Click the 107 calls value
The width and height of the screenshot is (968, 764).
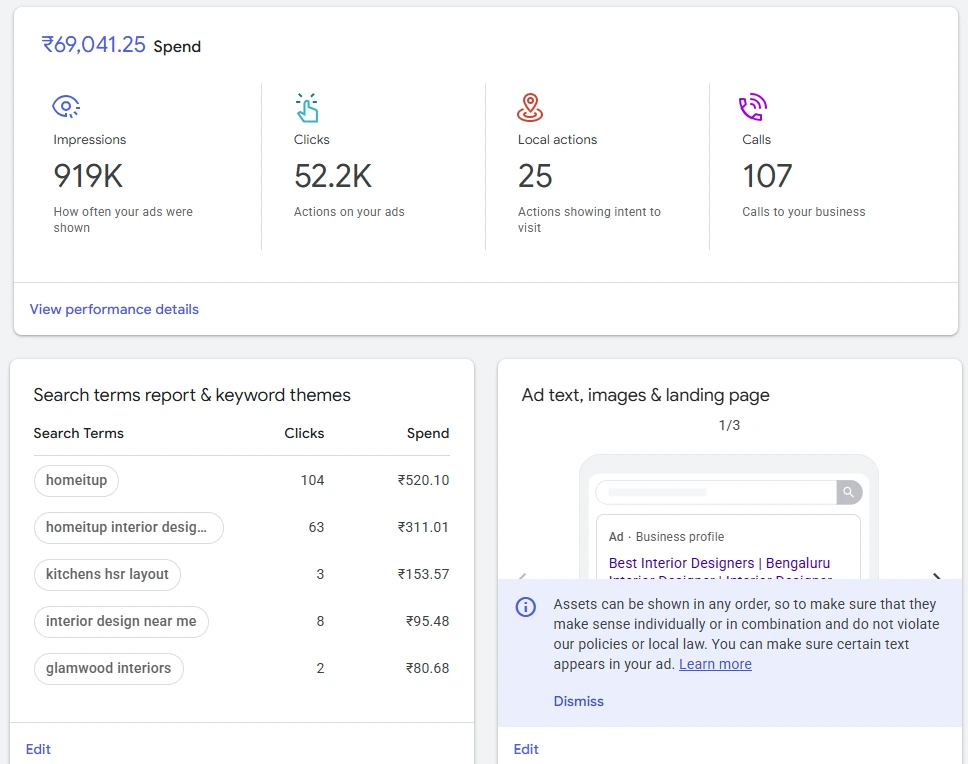(767, 176)
